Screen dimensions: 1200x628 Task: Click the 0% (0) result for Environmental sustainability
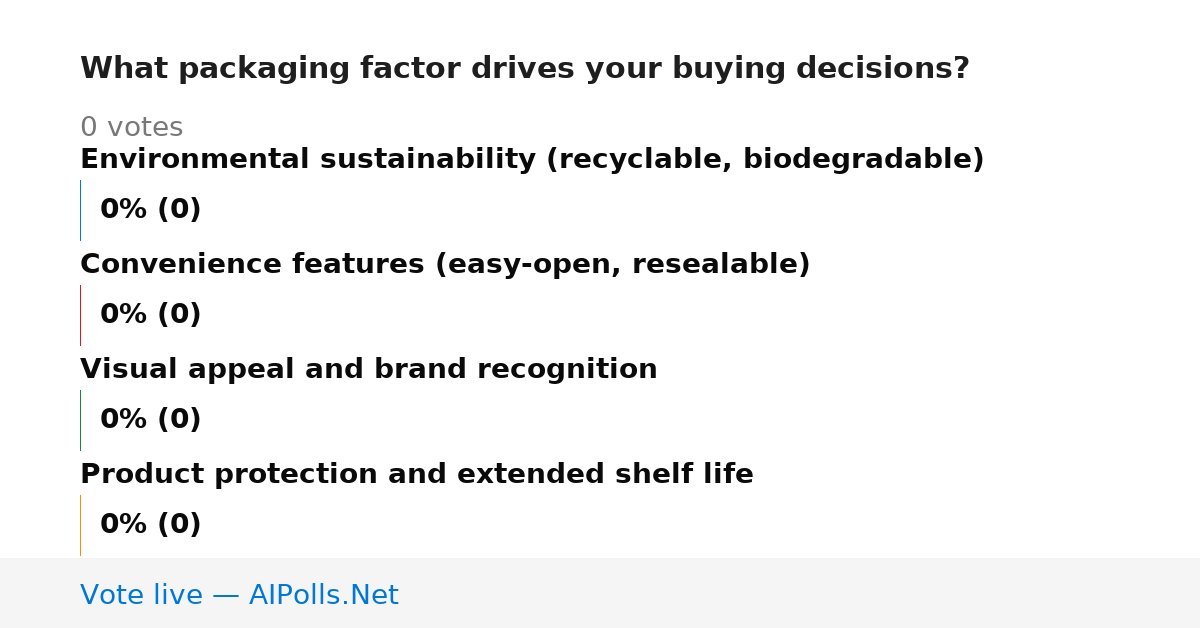[151, 210]
